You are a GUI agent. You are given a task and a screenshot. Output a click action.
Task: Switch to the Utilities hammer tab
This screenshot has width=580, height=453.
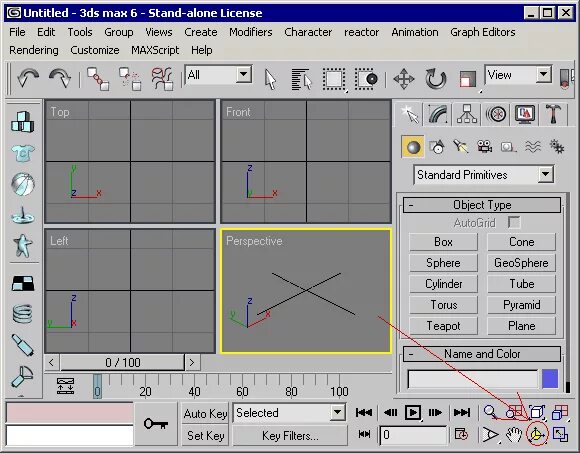click(554, 114)
